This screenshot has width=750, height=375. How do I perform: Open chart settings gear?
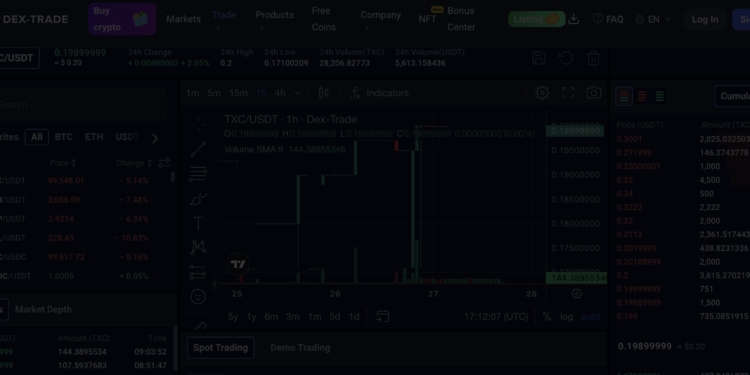[x=542, y=93]
